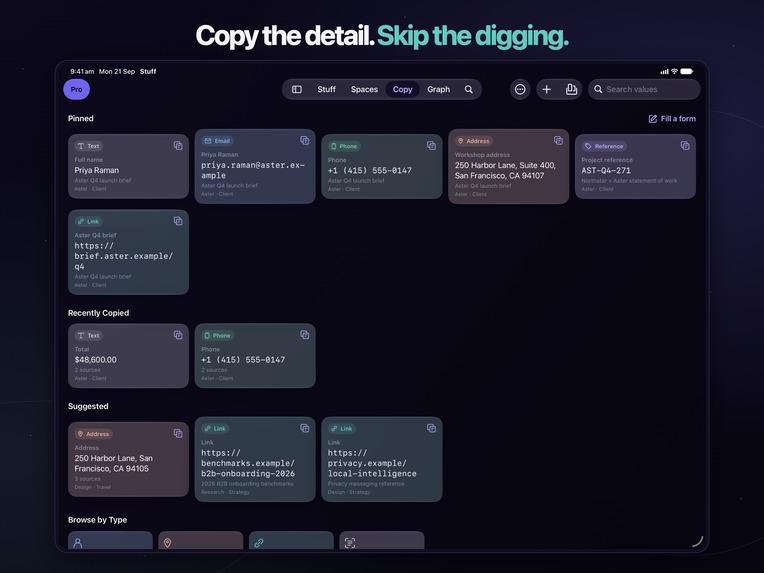
Task: Click the Email type tag
Action: click(217, 141)
